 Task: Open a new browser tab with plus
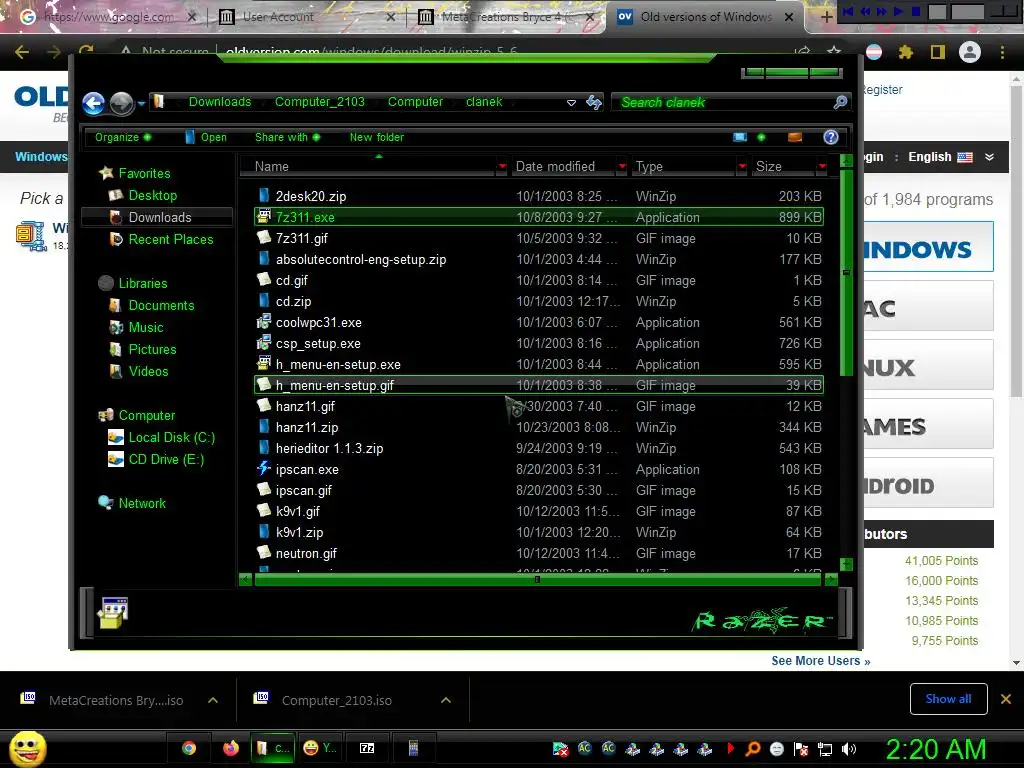point(826,17)
